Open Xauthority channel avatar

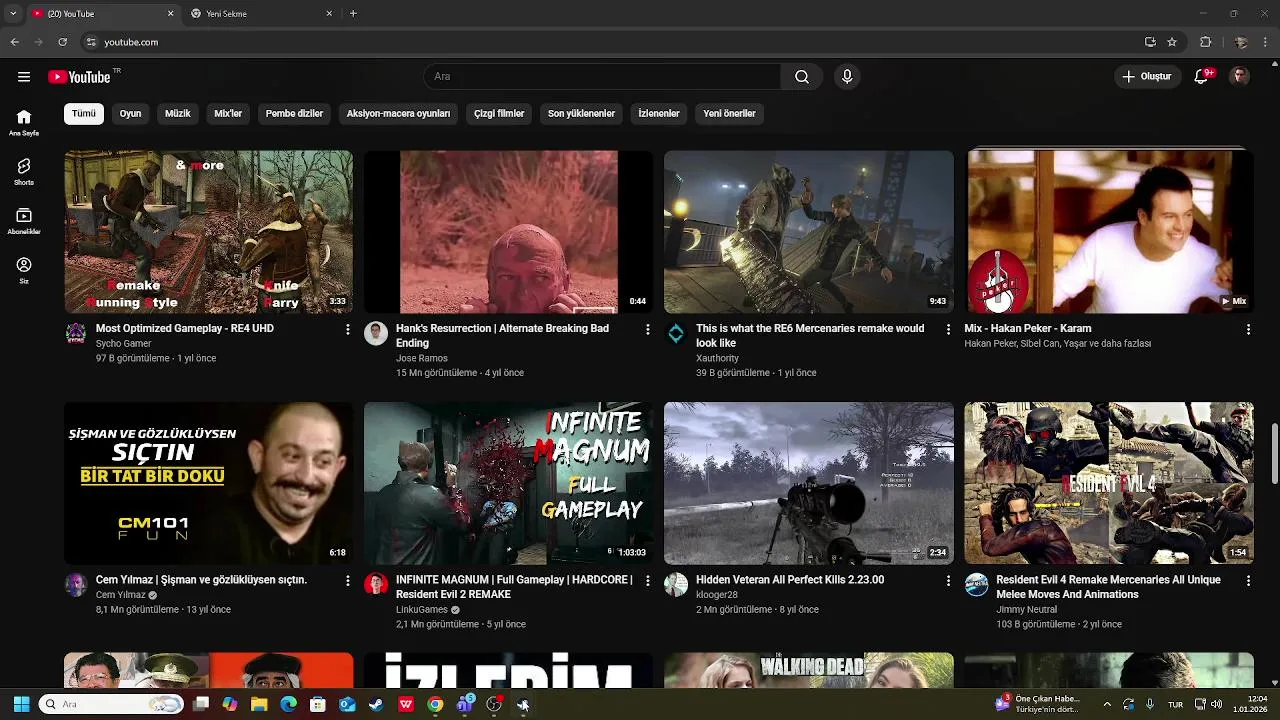[x=676, y=333]
